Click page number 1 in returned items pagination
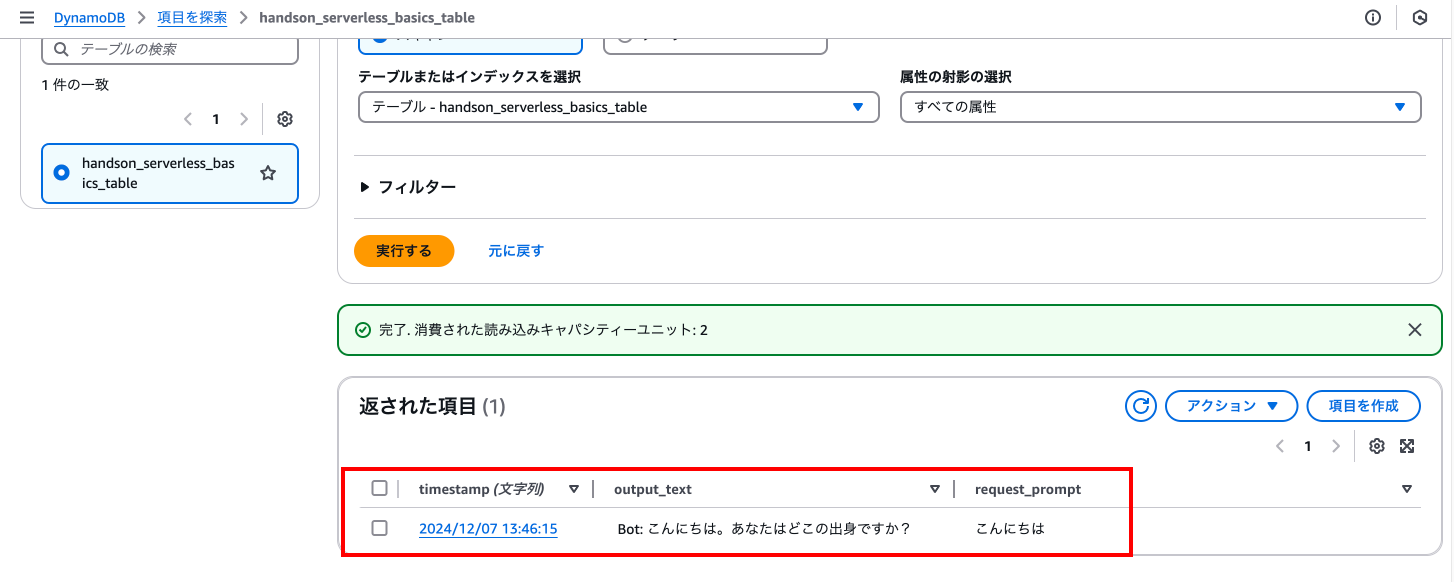 pos(1307,446)
